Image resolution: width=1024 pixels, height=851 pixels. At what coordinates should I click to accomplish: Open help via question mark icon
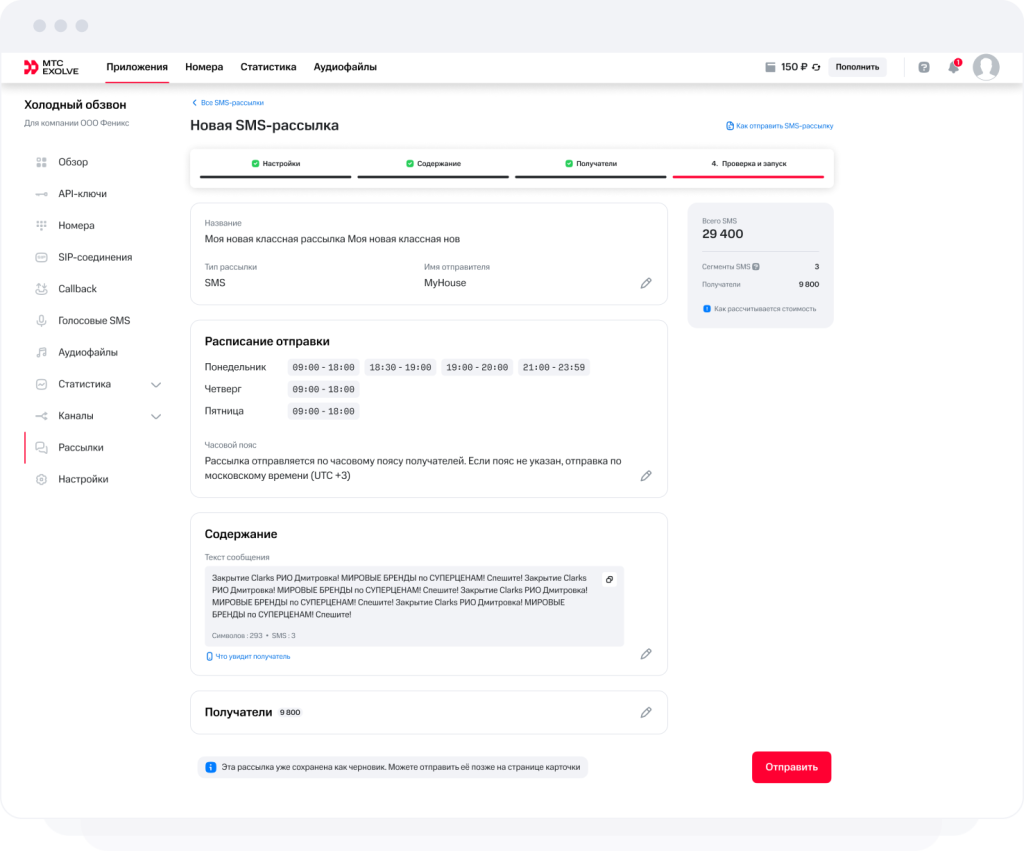point(924,67)
